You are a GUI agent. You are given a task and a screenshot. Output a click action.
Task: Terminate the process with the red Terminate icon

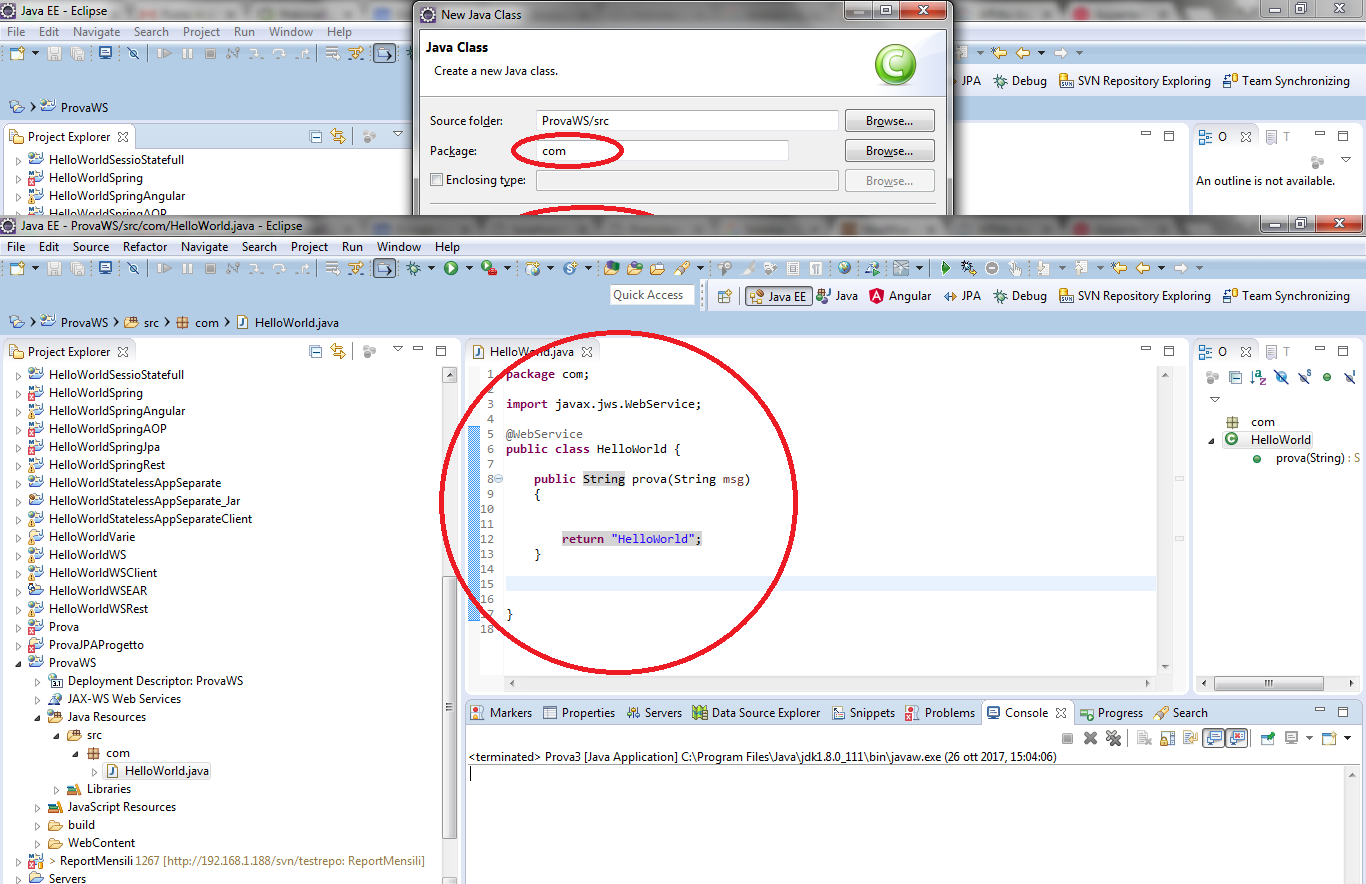[1066, 737]
